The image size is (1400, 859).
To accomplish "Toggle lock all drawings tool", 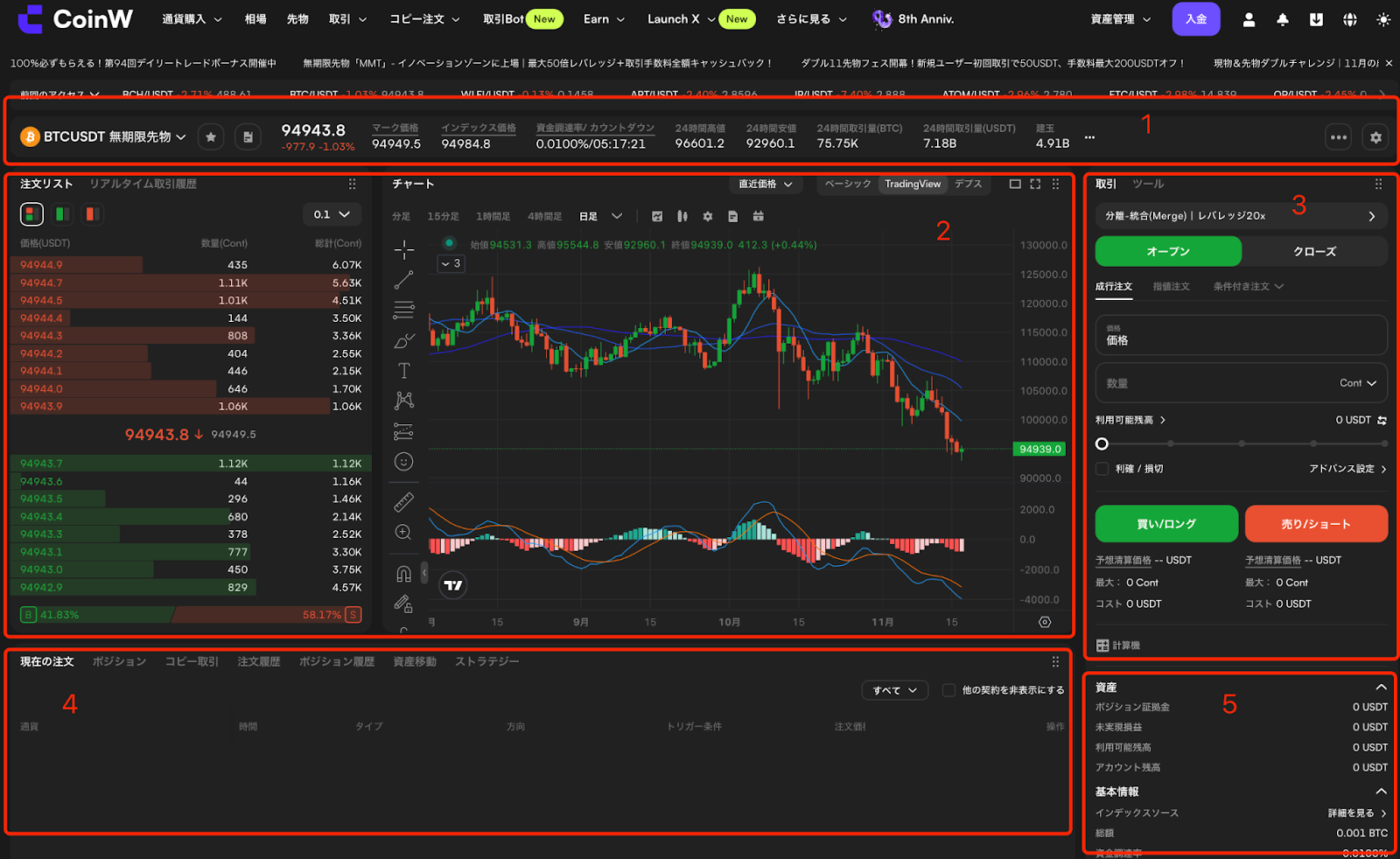I will [403, 604].
